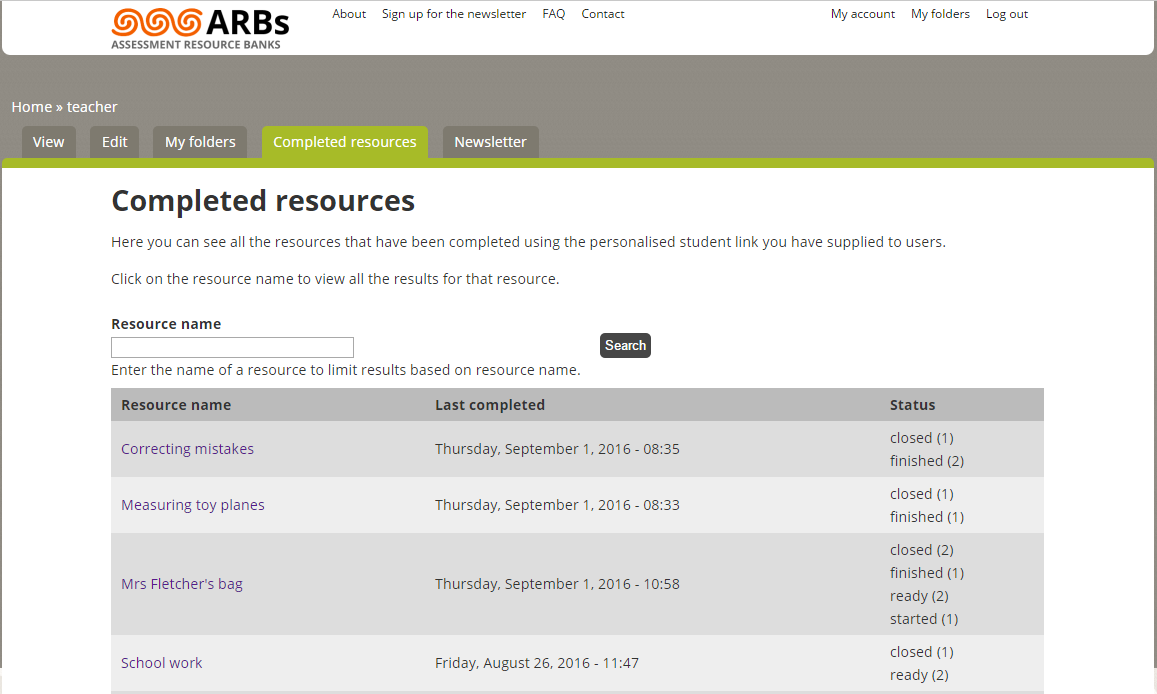Focus the Resource name input field

232,347
